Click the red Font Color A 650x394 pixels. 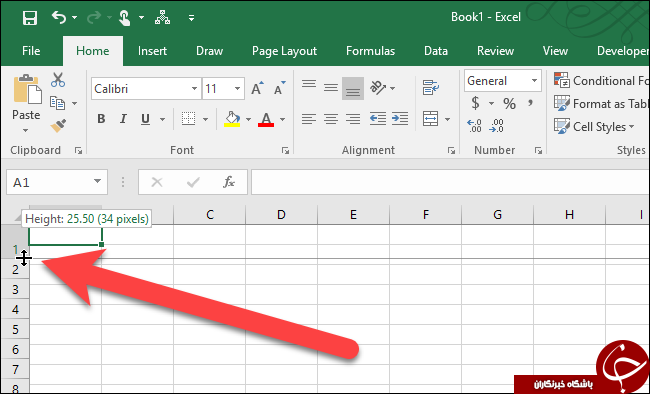[266, 119]
